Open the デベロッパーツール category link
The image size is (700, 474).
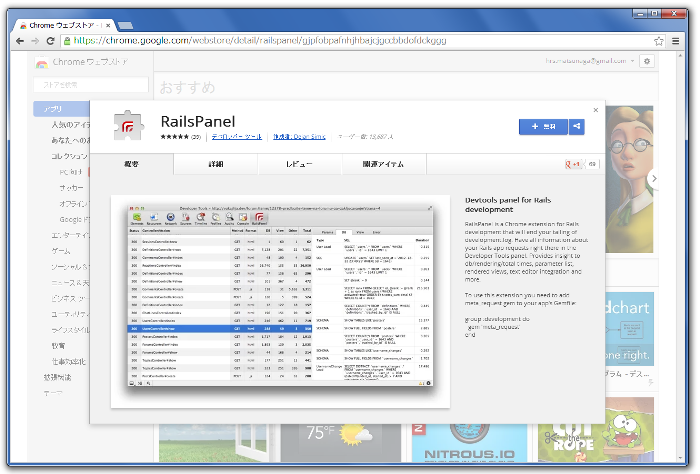coord(237,137)
